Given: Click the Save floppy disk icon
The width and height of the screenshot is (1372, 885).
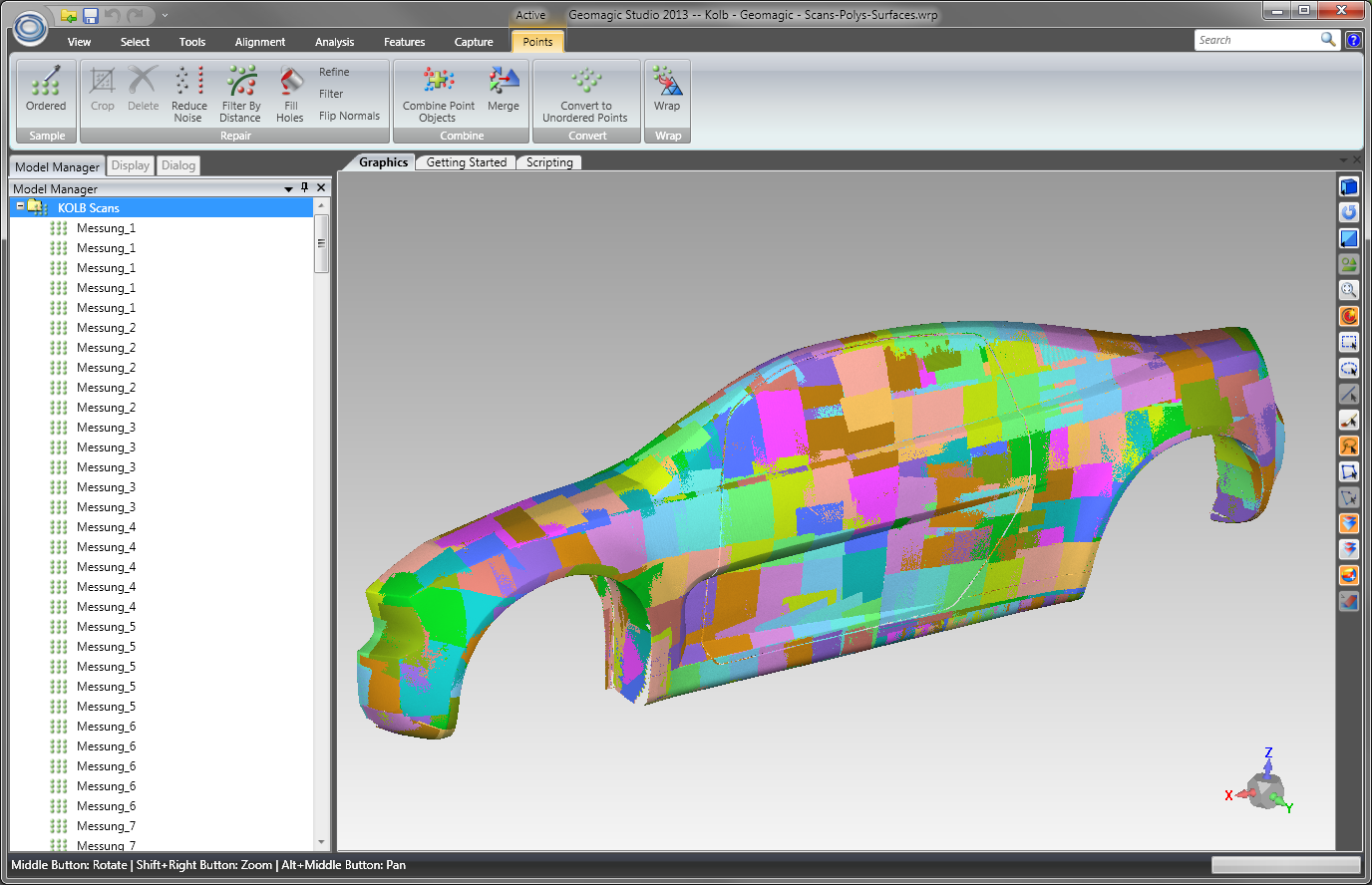Looking at the screenshot, I should 91,16.
